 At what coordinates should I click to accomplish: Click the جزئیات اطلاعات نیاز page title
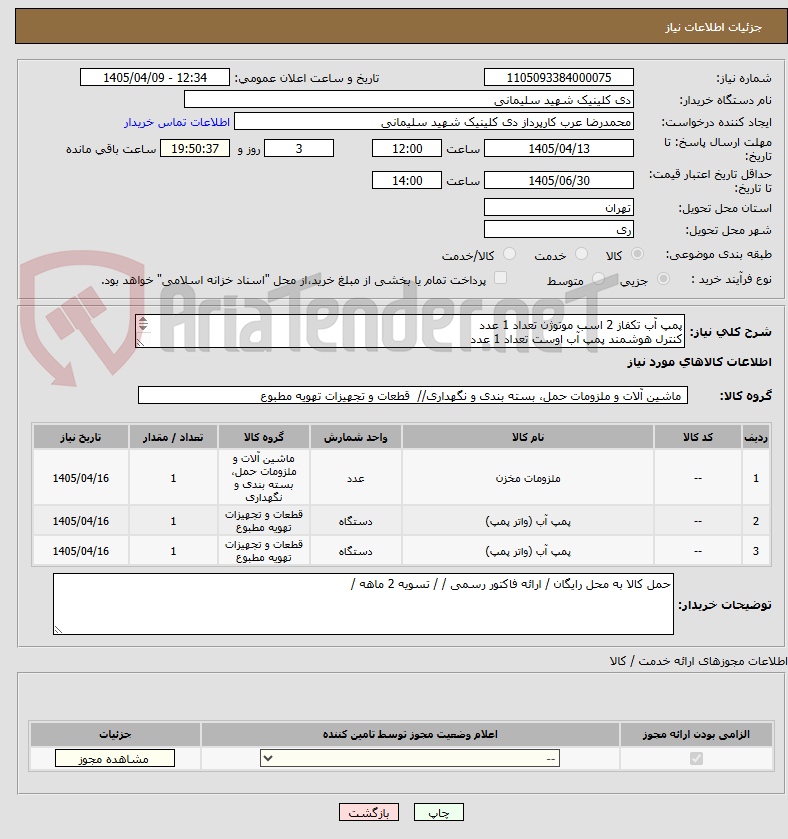[713, 27]
